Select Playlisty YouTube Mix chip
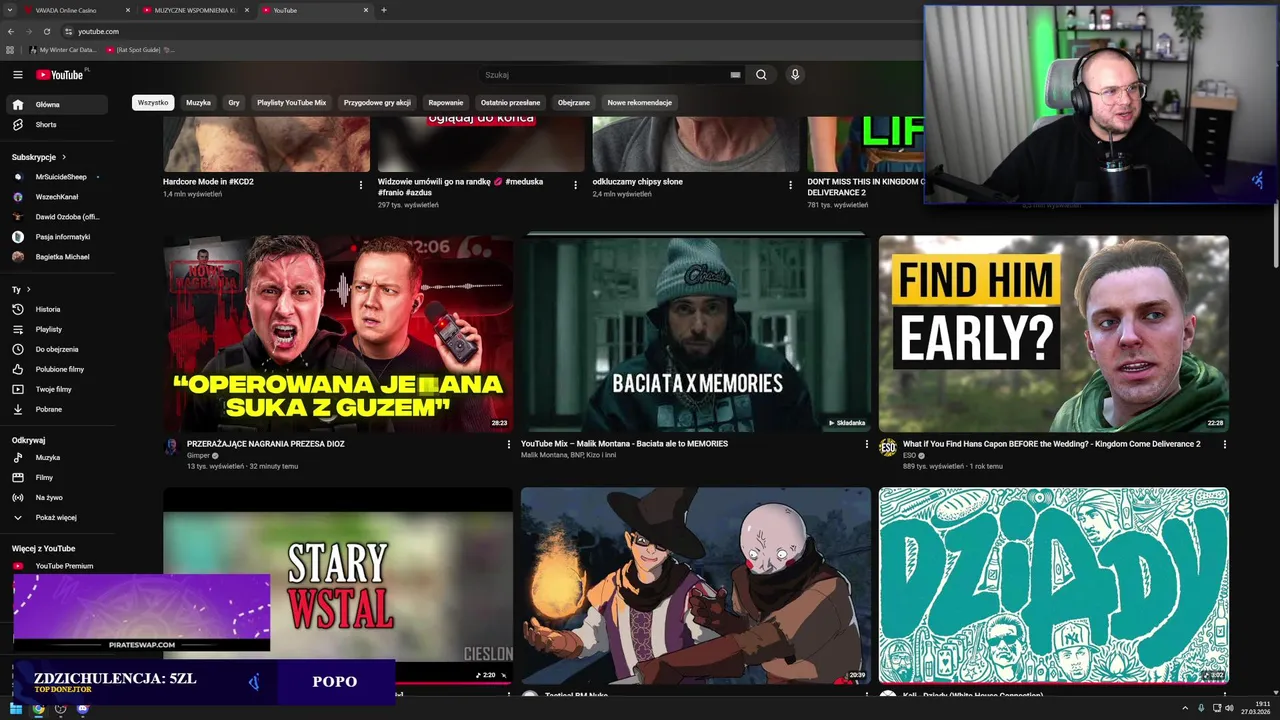The image size is (1280, 720). (291, 102)
